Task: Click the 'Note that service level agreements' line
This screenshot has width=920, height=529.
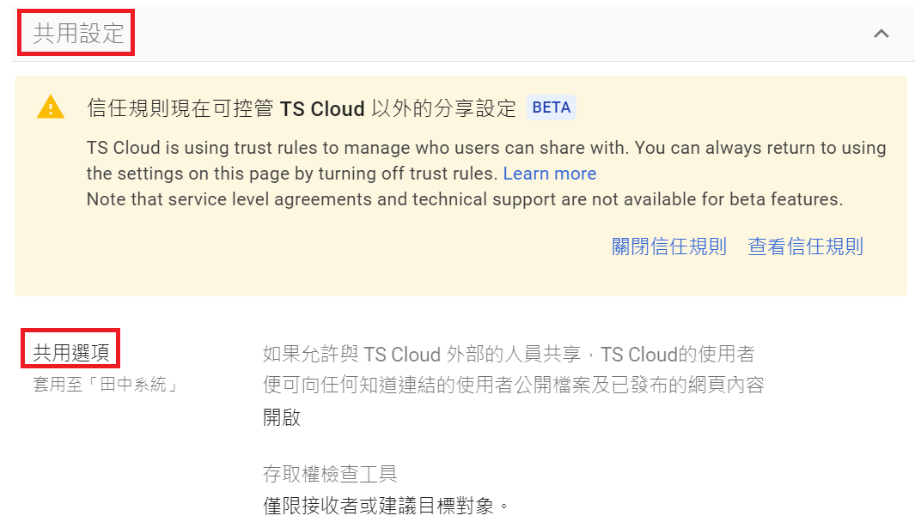Action: coord(464,199)
